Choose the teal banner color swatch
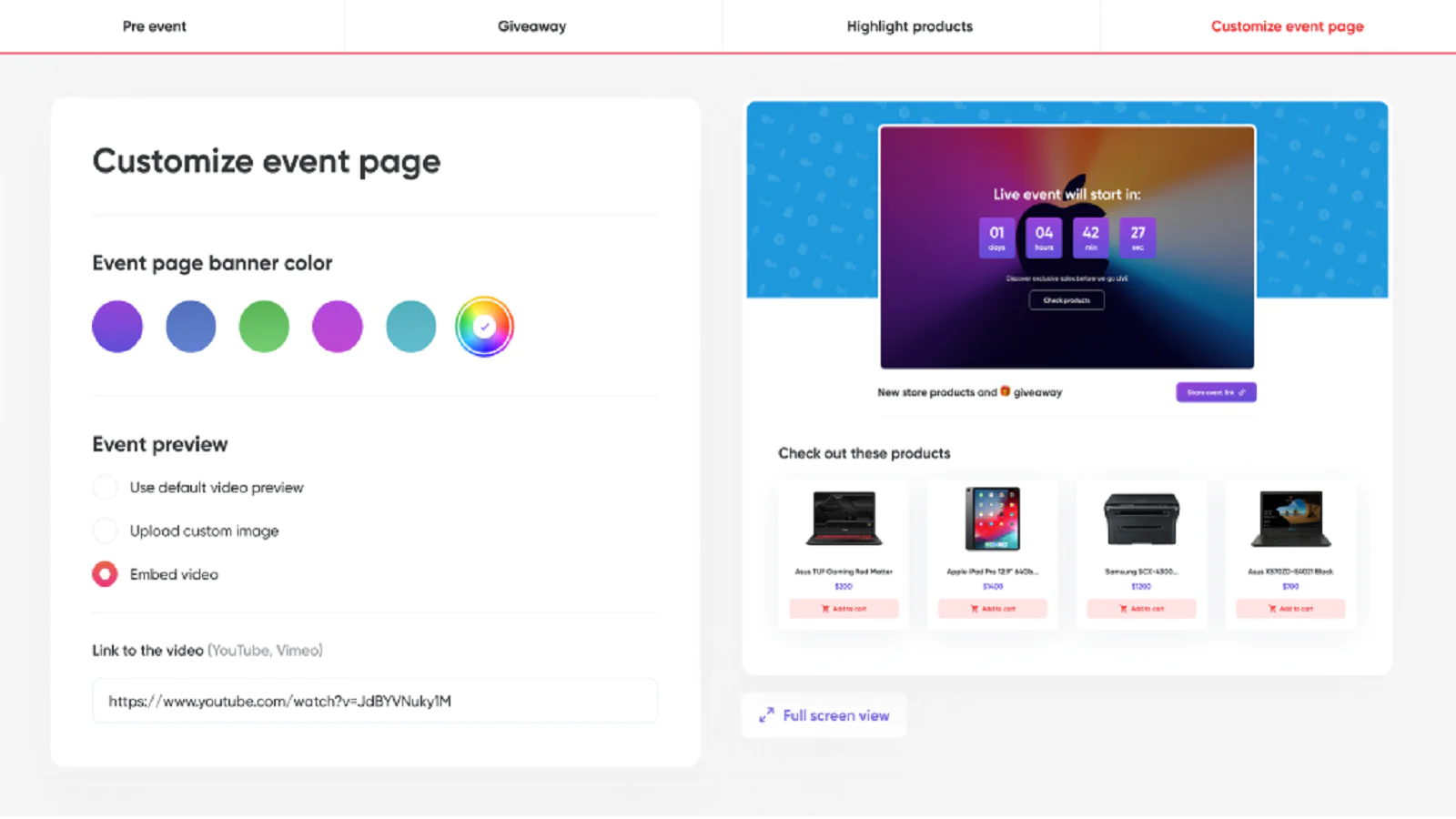 coord(411,327)
